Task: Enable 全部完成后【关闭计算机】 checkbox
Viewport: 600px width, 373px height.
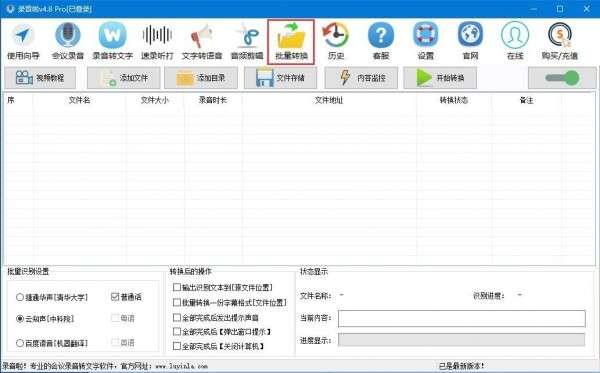Action: coord(177,346)
